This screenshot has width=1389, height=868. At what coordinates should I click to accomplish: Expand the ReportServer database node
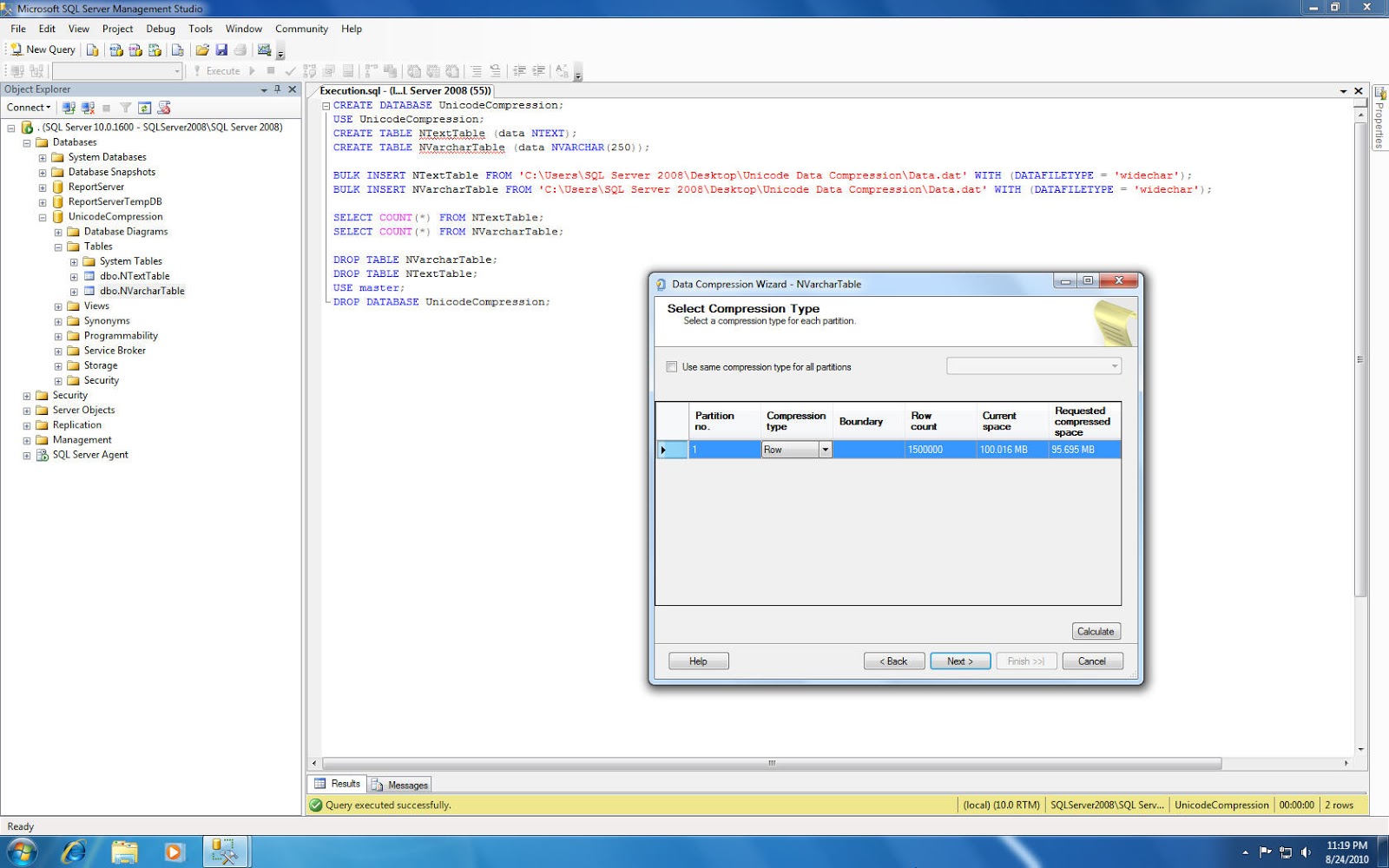[x=43, y=187]
